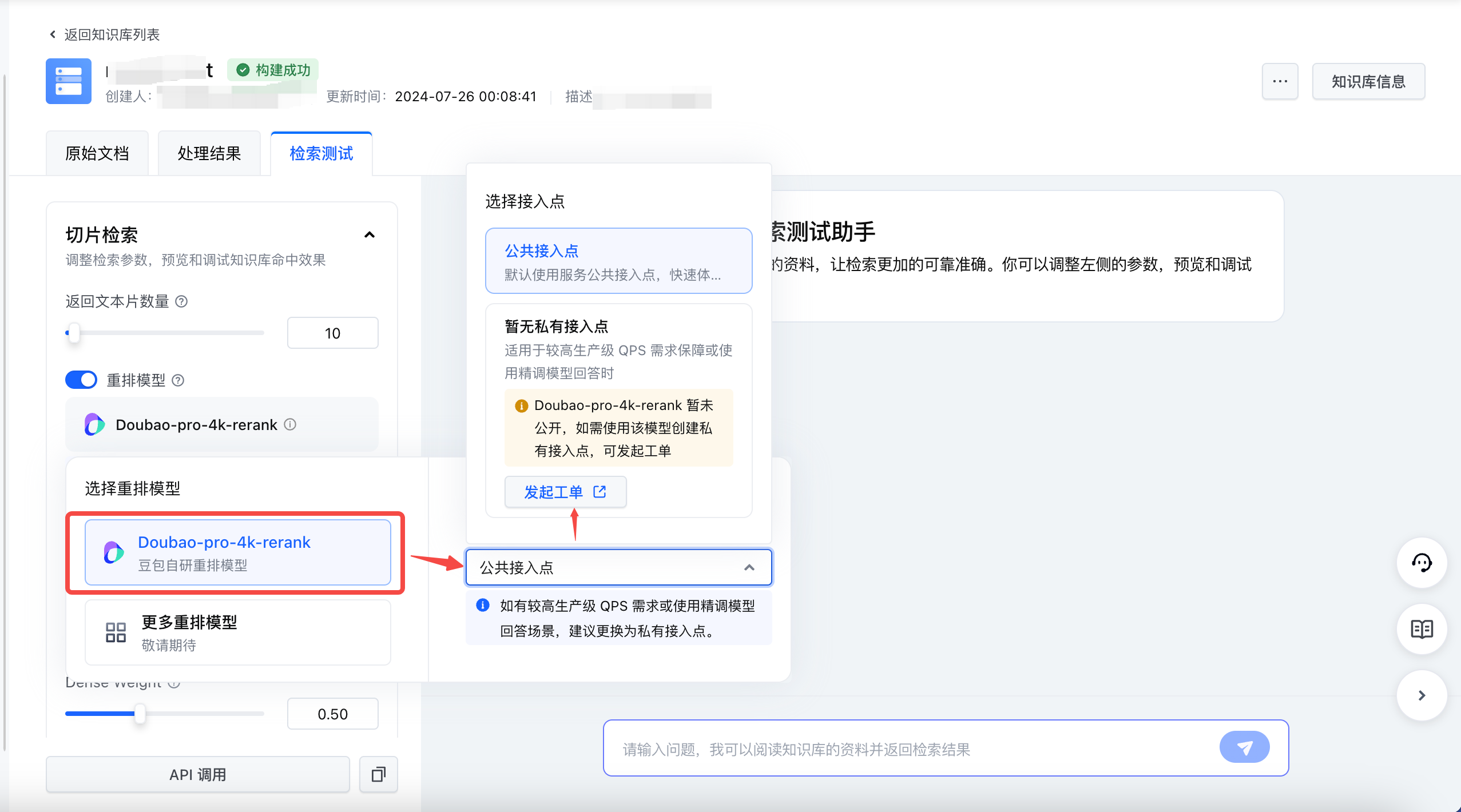This screenshot has width=1461, height=812.
Task: Open the documentation book icon
Action: 1422,629
